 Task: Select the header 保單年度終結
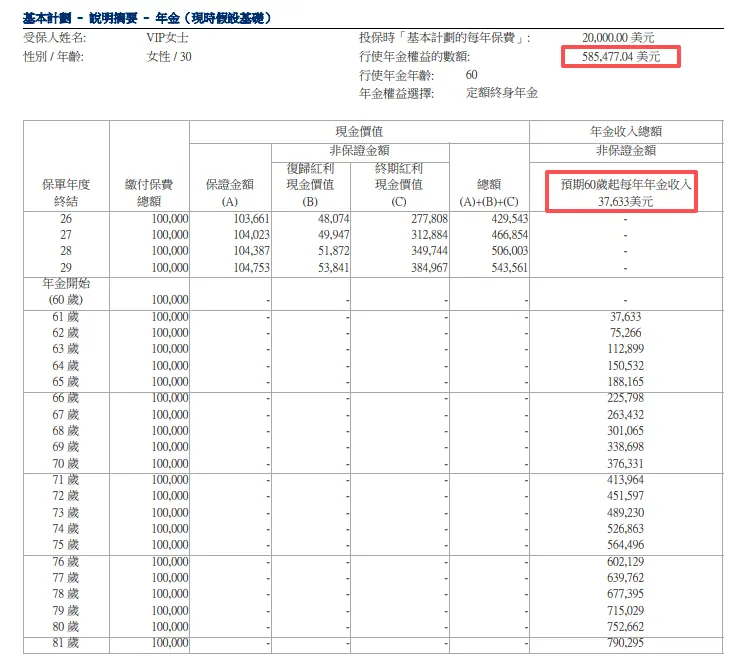[66, 193]
